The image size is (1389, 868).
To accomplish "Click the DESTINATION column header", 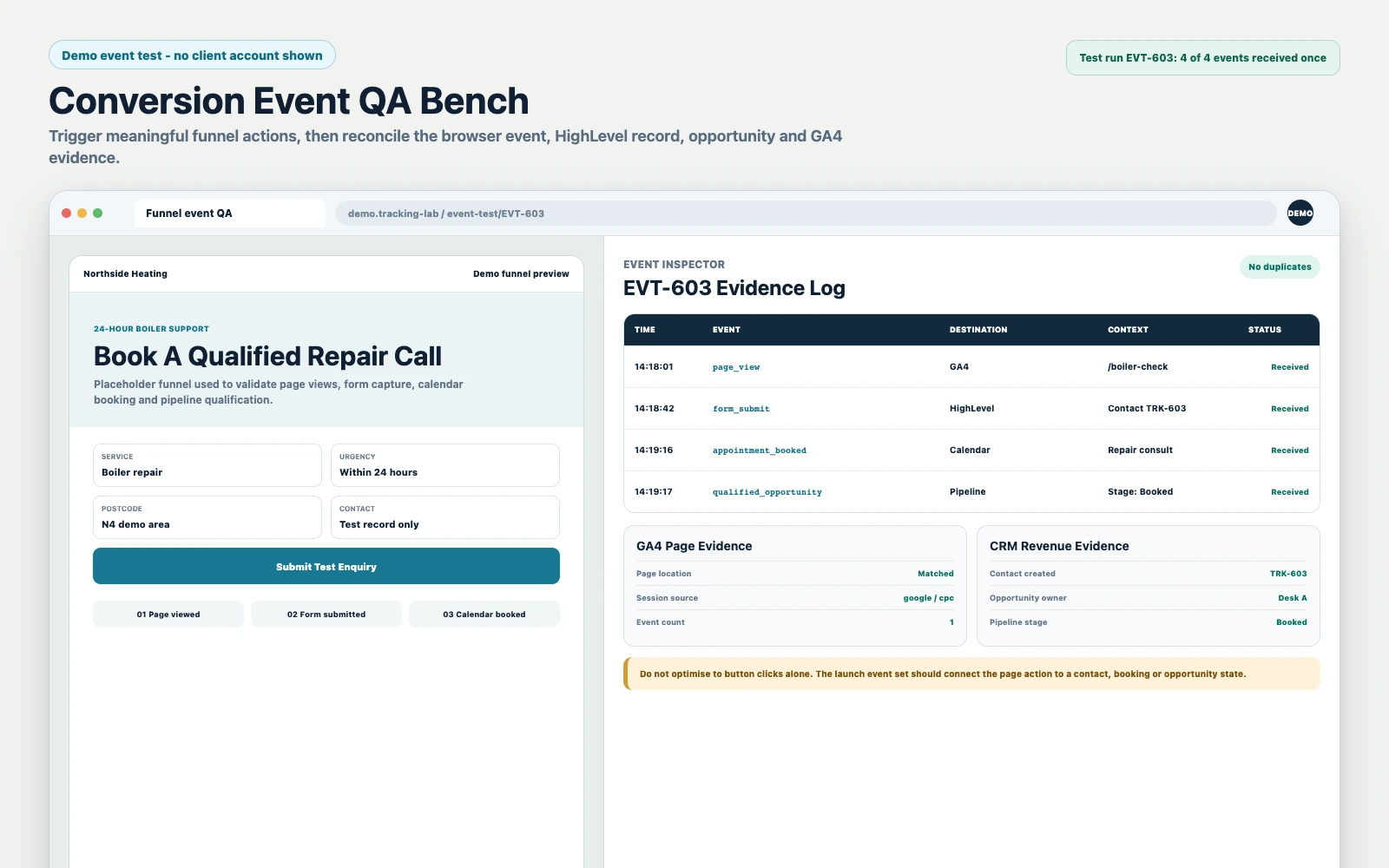I will pyautogui.click(x=978, y=330).
